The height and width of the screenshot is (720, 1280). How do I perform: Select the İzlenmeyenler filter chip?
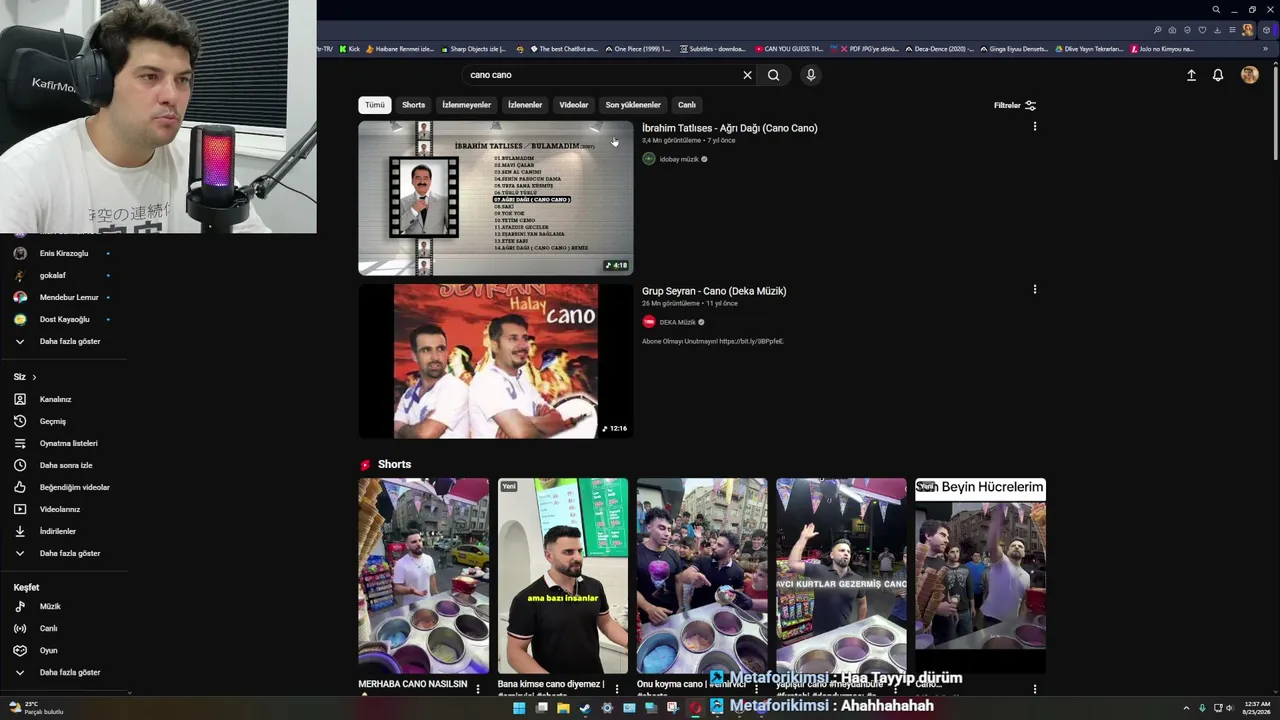coord(467,105)
